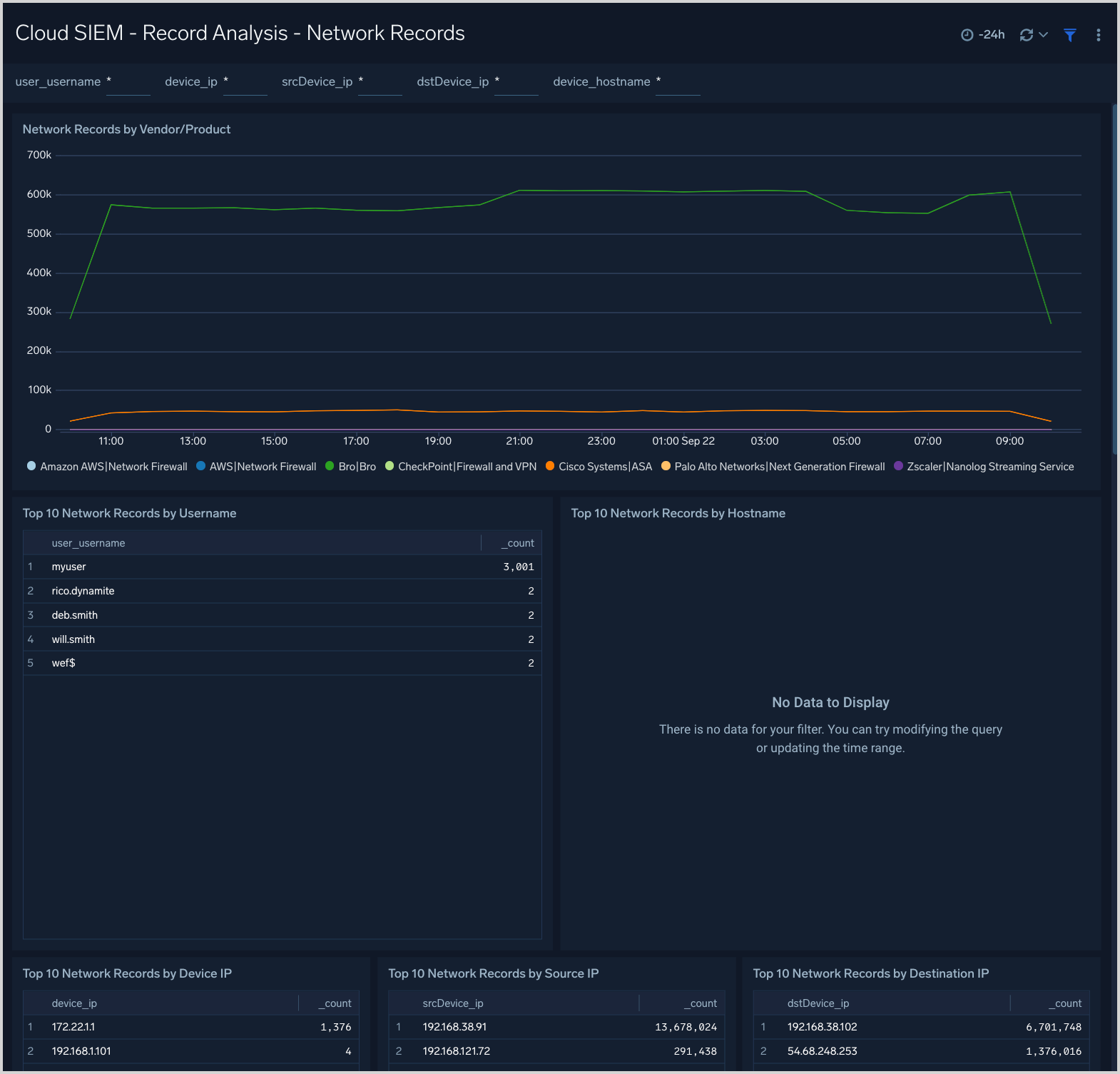Focus the device_hostname filter field
The image size is (1120, 1074).
point(677,83)
